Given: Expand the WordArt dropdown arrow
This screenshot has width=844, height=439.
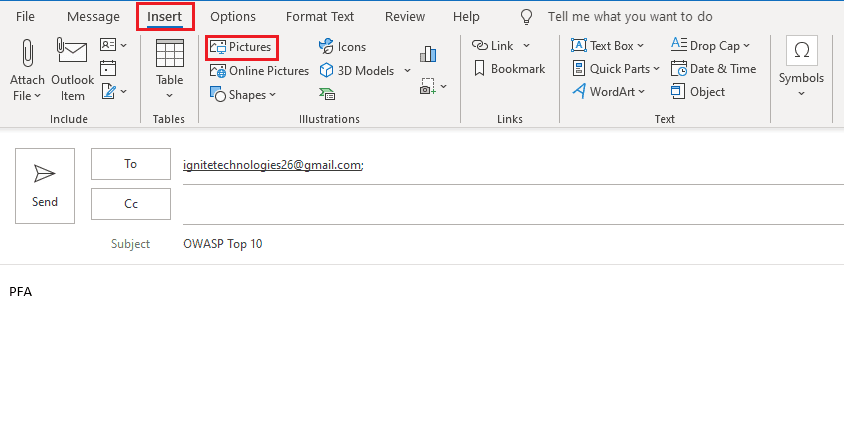Looking at the screenshot, I should (642, 92).
